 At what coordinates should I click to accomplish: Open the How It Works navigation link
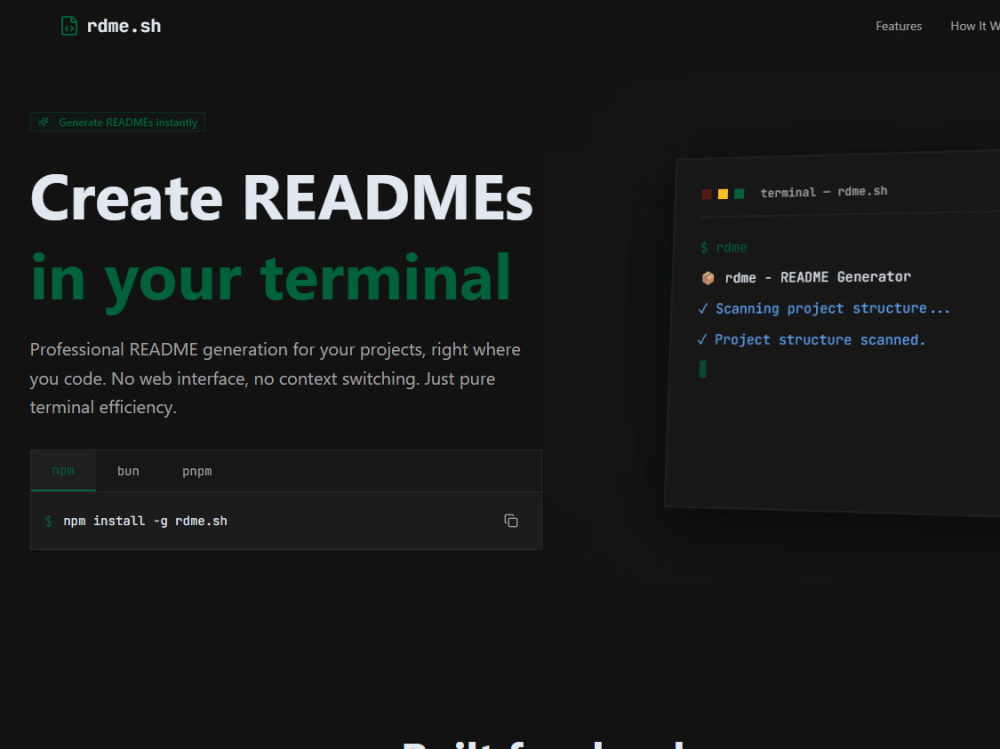coord(974,26)
